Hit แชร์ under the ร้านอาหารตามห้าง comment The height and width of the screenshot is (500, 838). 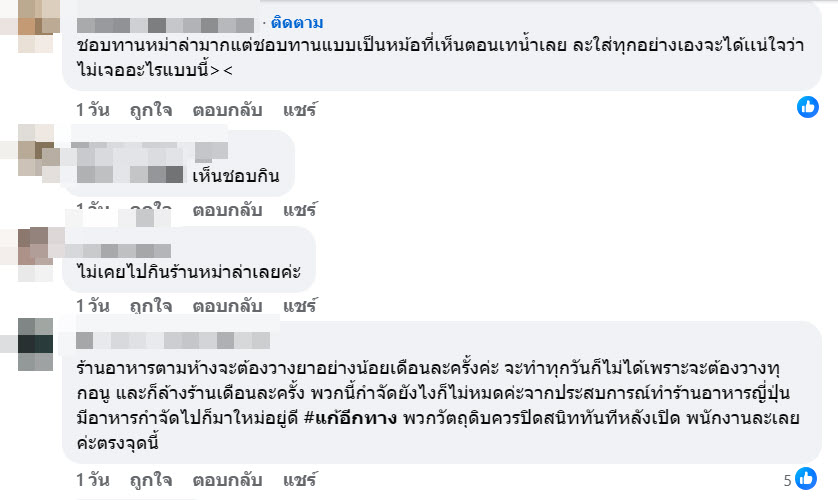click(x=299, y=479)
